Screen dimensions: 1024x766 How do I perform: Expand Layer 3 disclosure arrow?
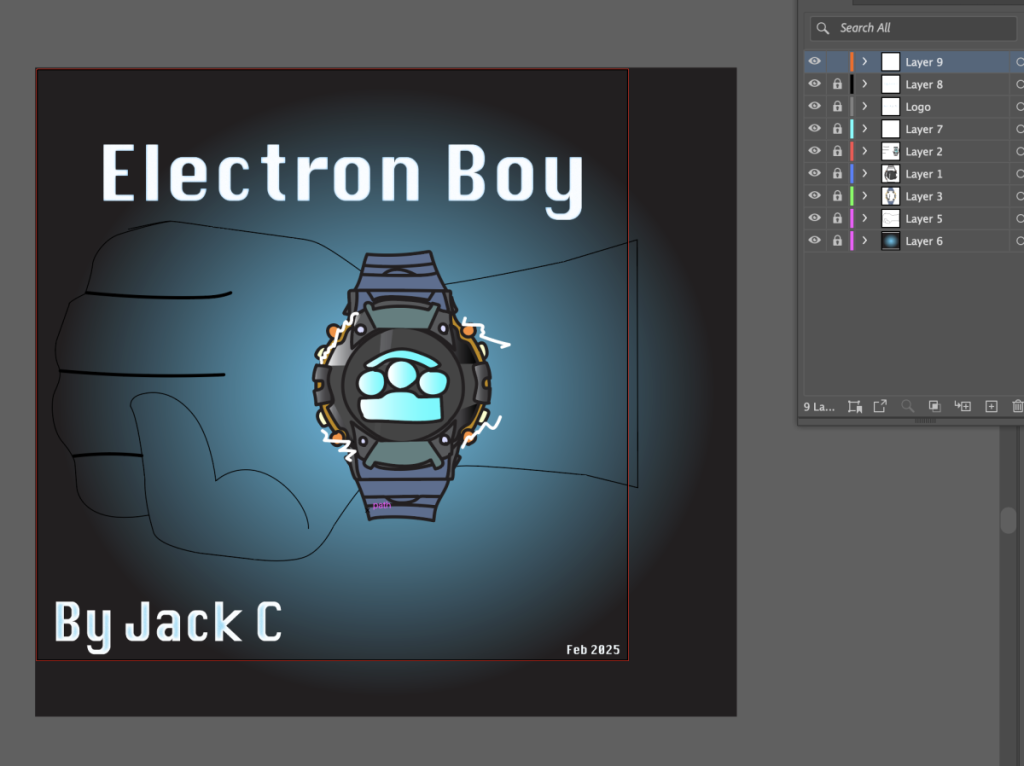865,196
